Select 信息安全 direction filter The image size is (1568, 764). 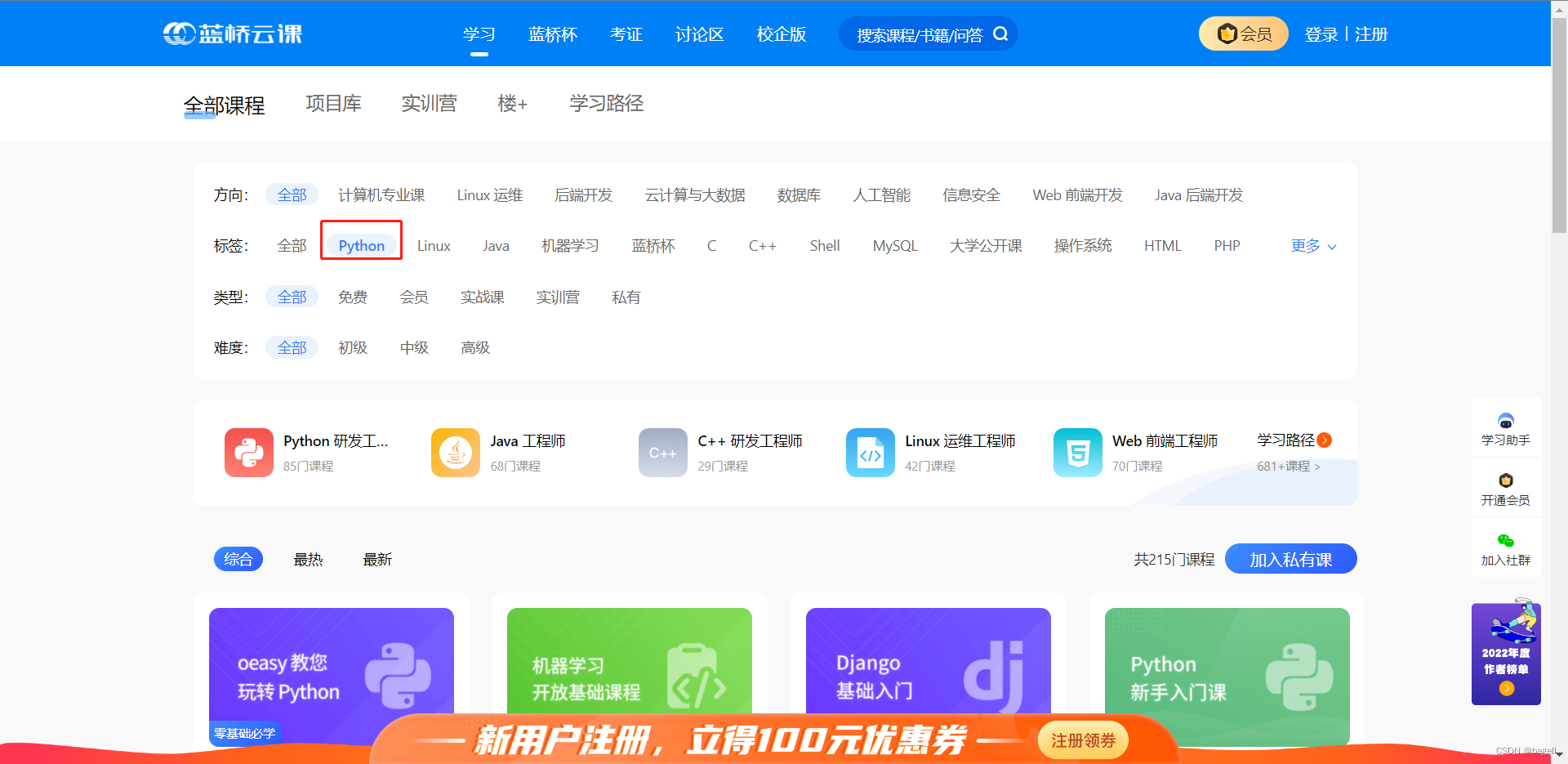click(971, 195)
